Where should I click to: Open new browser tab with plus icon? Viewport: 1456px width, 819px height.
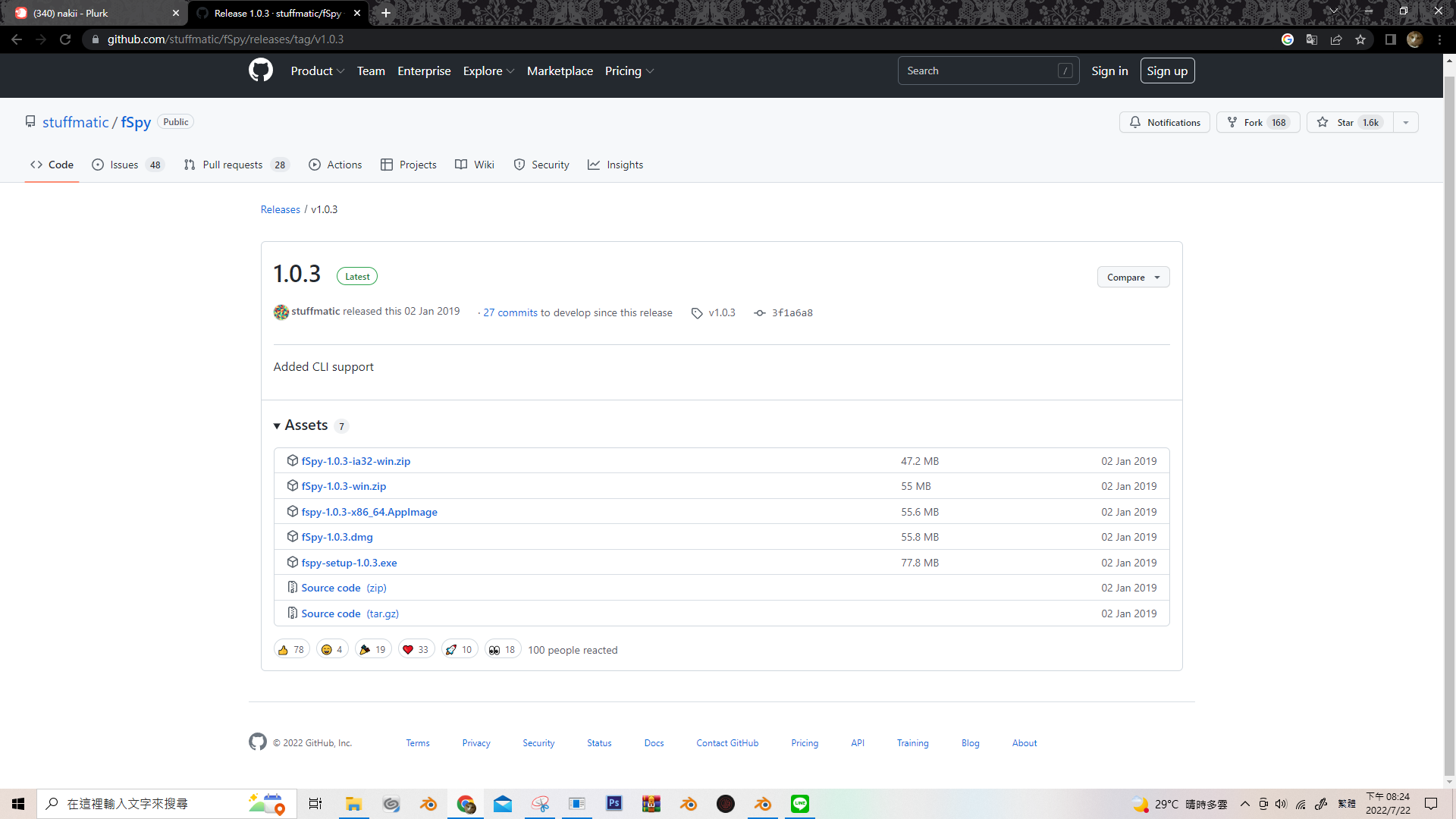pos(386,13)
